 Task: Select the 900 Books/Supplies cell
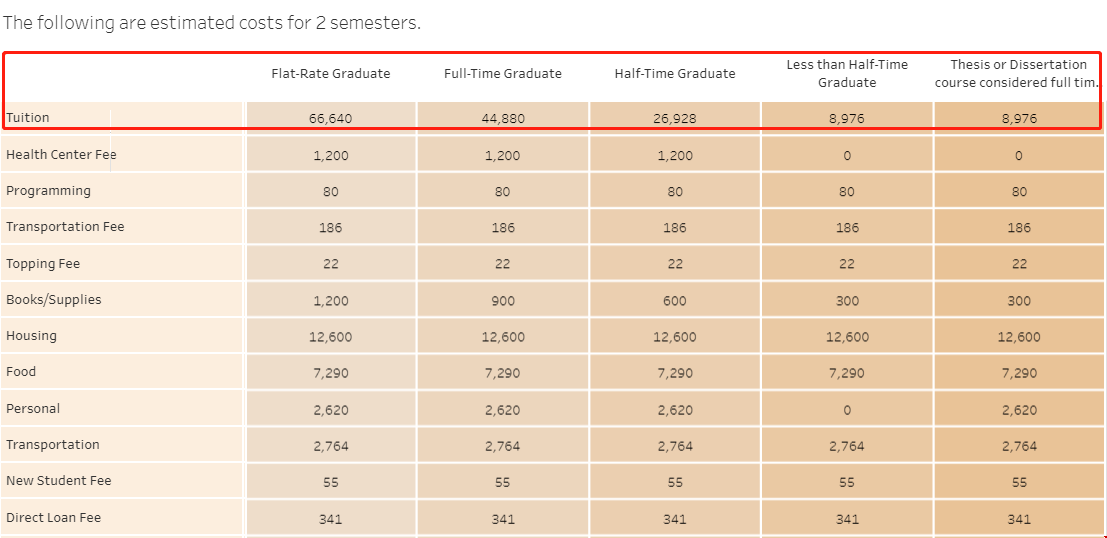pyautogui.click(x=503, y=301)
